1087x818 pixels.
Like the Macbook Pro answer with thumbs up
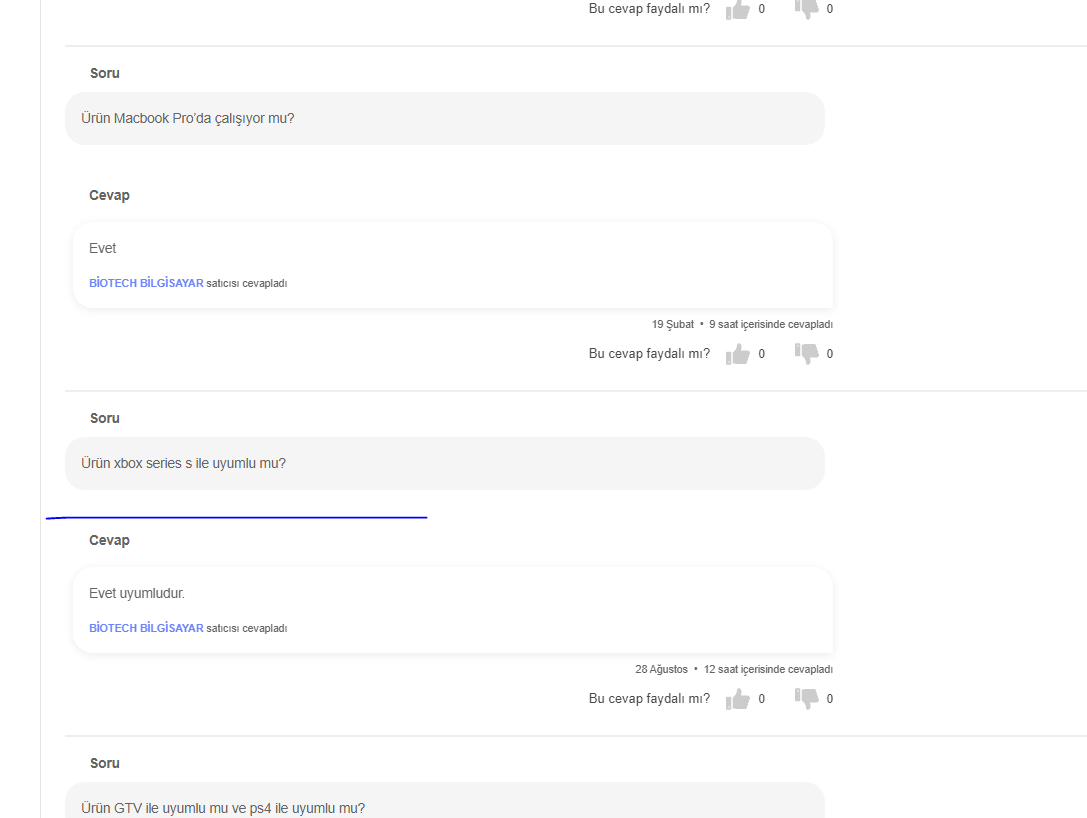pyautogui.click(x=738, y=354)
